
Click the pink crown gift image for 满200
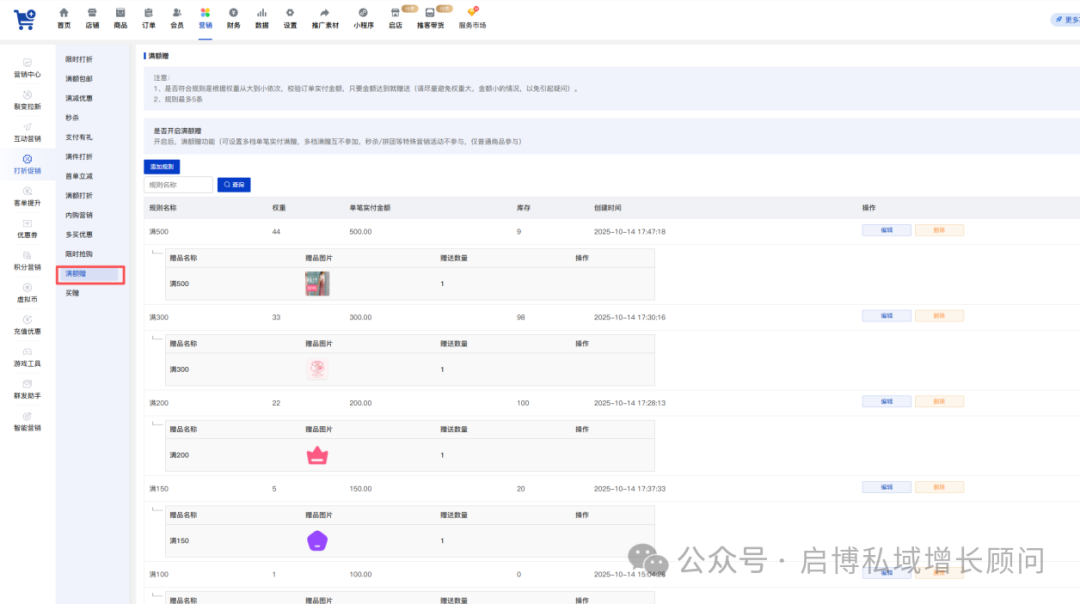[317, 455]
